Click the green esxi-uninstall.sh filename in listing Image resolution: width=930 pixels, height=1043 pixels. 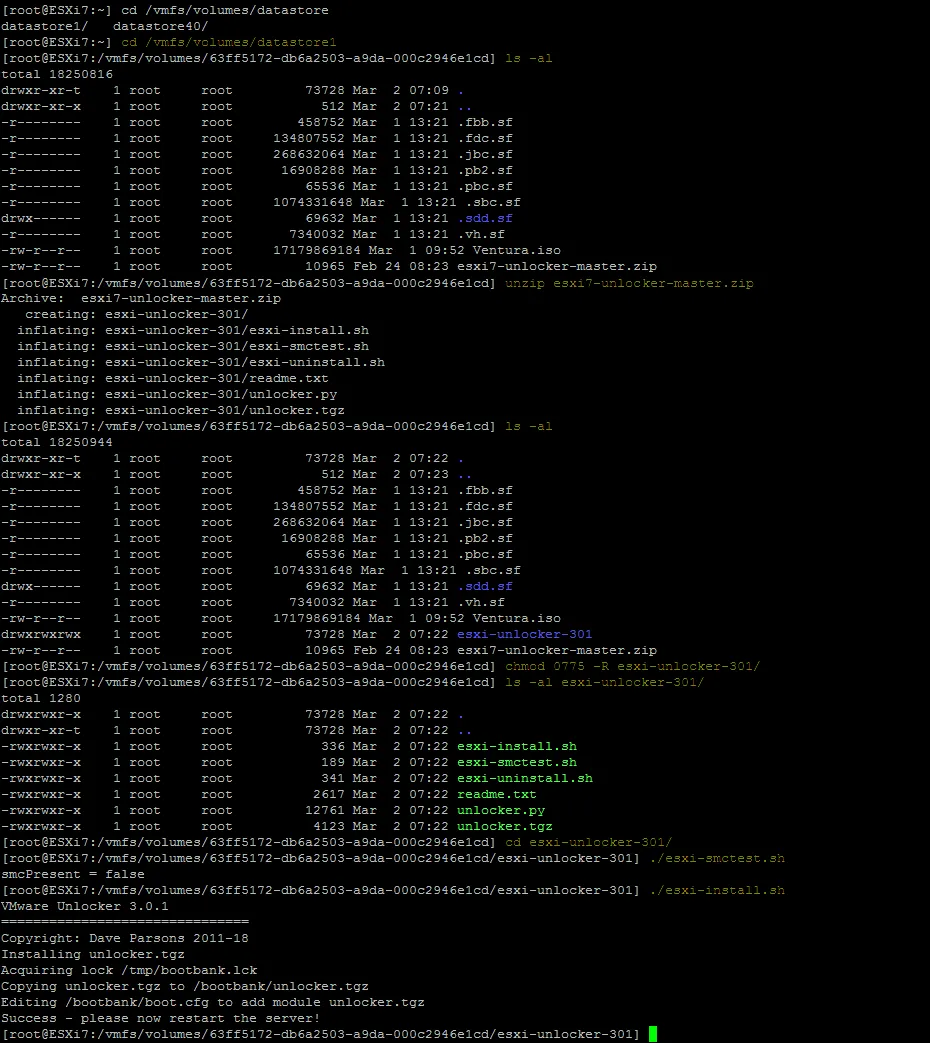(x=524, y=778)
